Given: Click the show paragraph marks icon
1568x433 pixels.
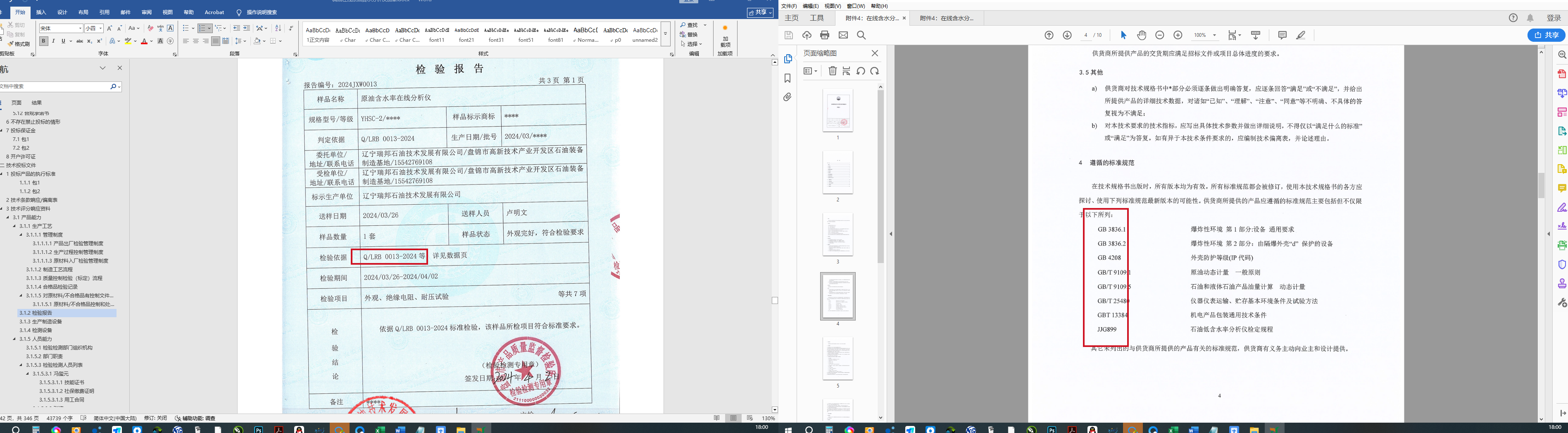Looking at the screenshot, I should tap(291, 28).
